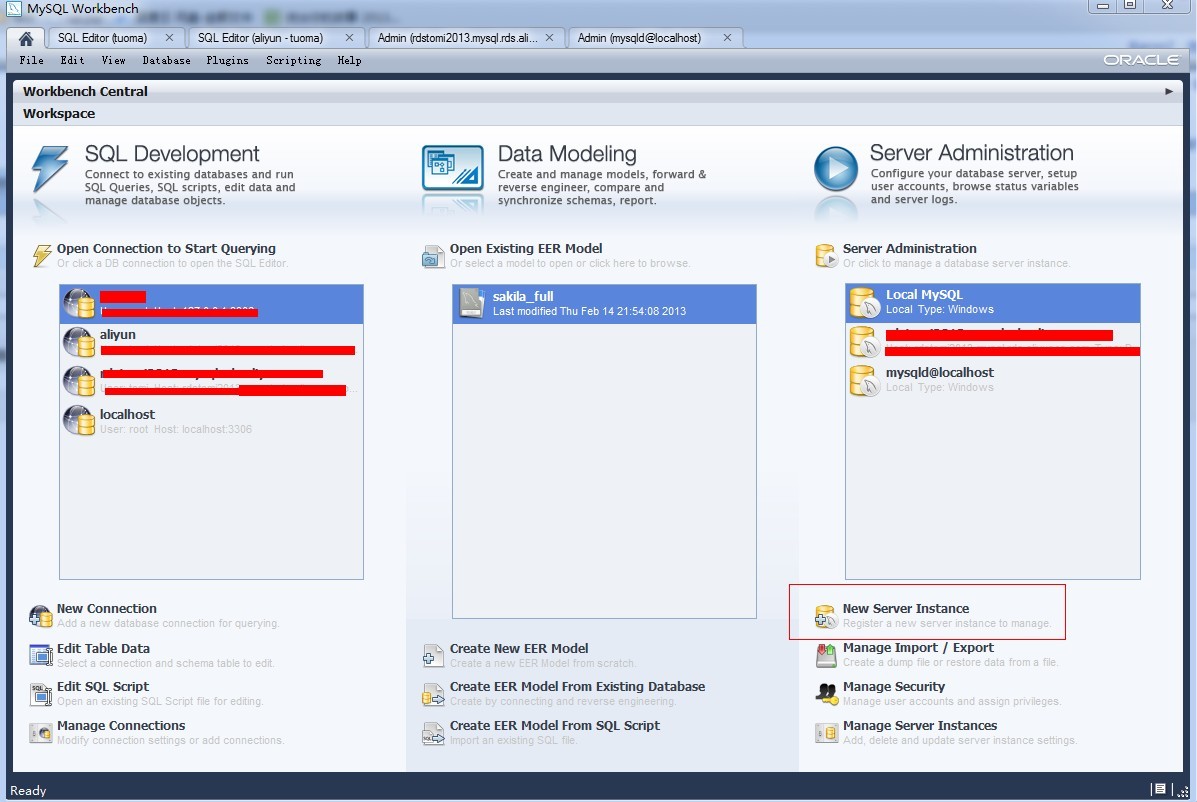Screen dimensions: 1197x802
Task: Close the Admin (rdstomi2013...) tab
Action: tap(550, 37)
